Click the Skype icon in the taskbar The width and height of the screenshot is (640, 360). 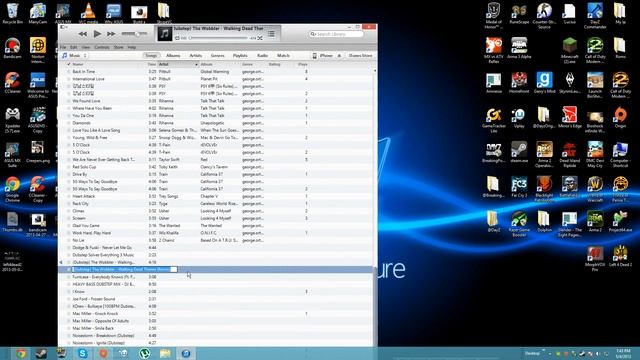coord(82,353)
